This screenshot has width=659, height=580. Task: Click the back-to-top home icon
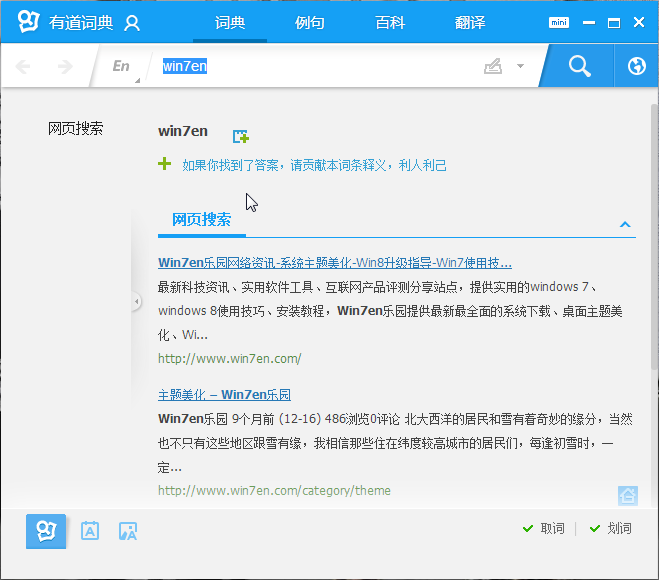[628, 496]
